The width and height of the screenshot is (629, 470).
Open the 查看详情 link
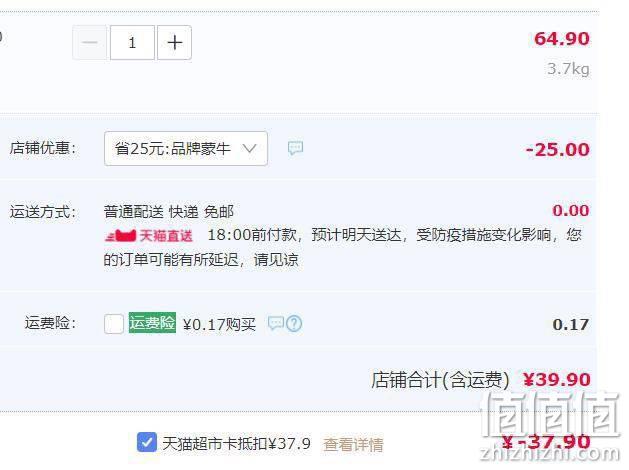[x=353, y=444]
